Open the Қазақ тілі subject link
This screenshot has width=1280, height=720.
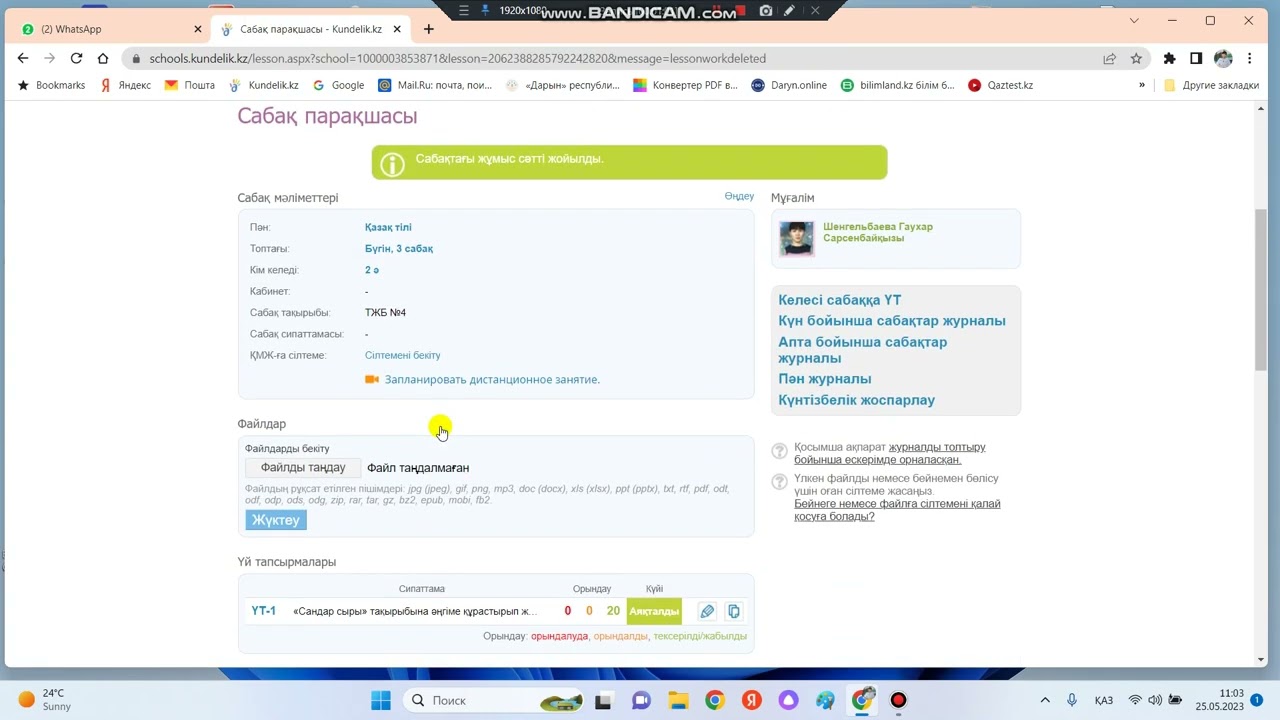(388, 227)
